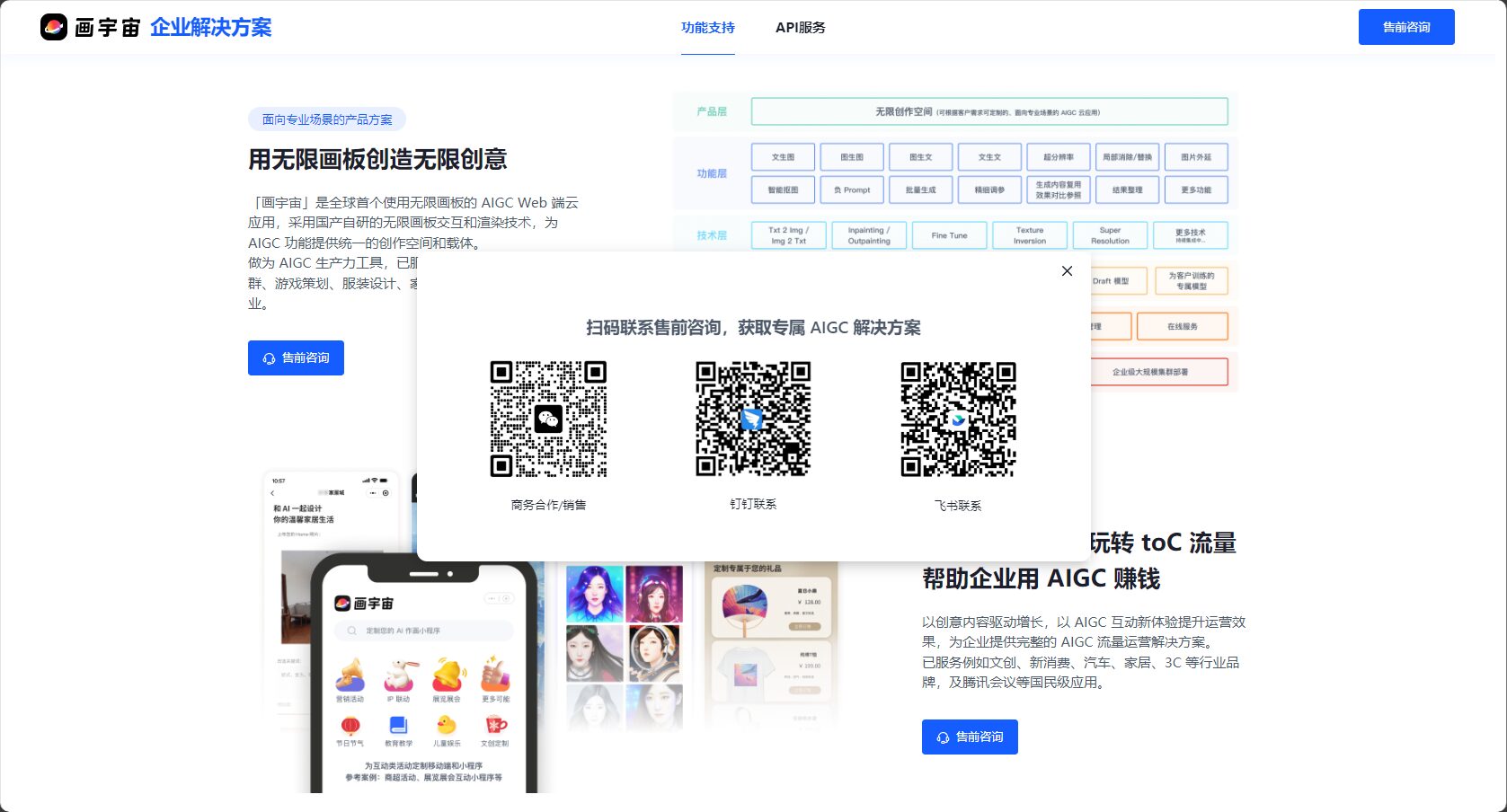Click the 图生图 feature box
1507x812 pixels.
point(852,157)
